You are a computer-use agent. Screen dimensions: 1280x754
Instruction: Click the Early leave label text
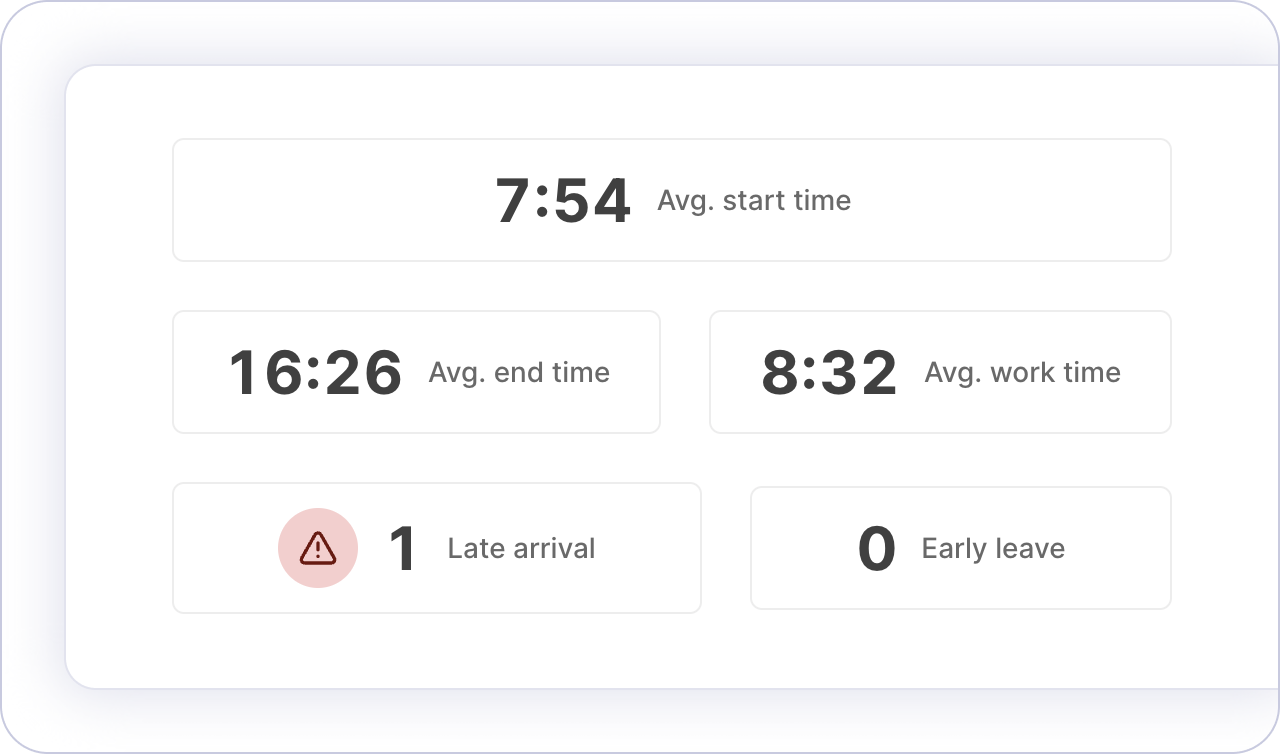[993, 549]
